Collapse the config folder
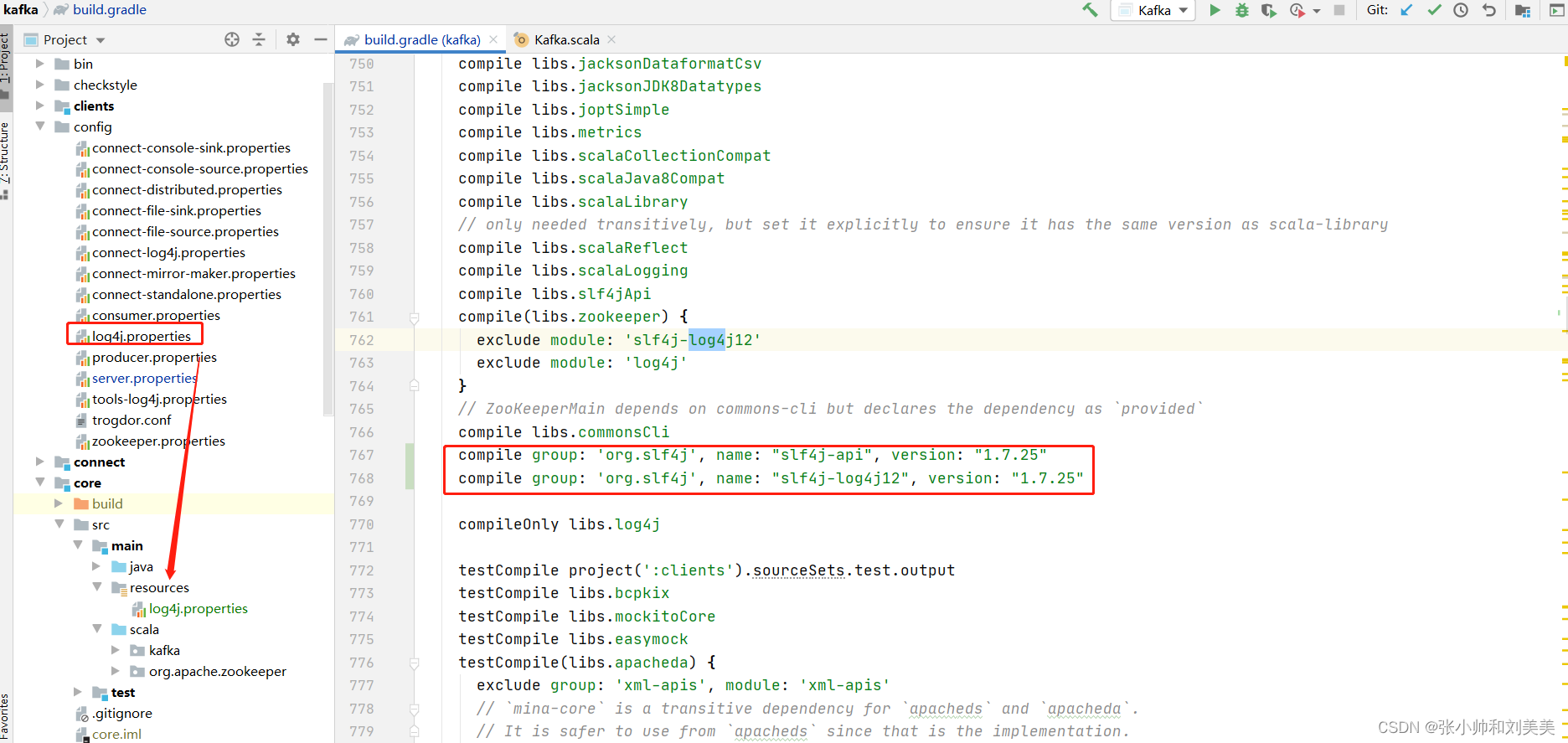This screenshot has height=743, width=1568. (x=39, y=126)
